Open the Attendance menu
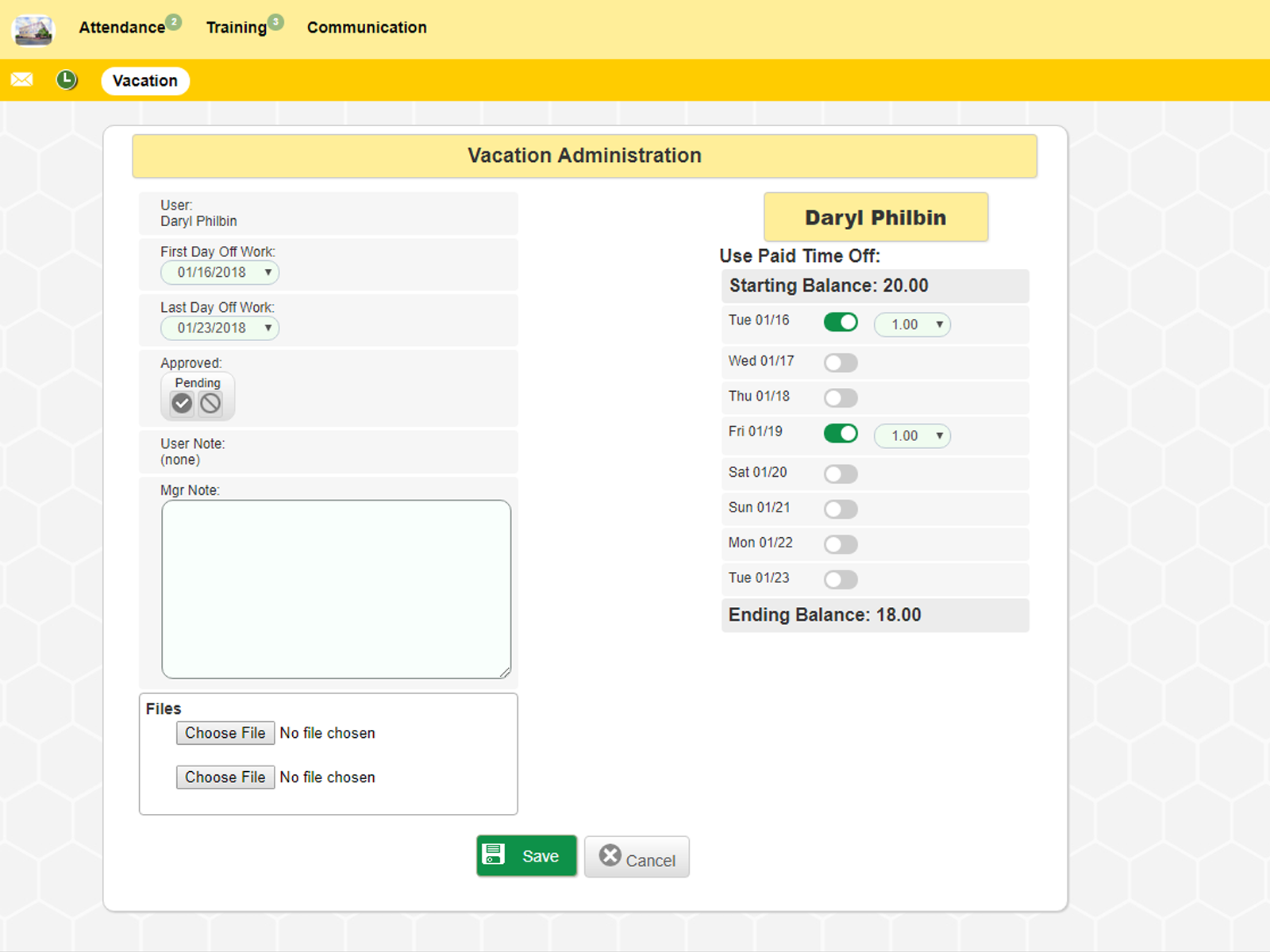The image size is (1270, 952). click(x=122, y=27)
